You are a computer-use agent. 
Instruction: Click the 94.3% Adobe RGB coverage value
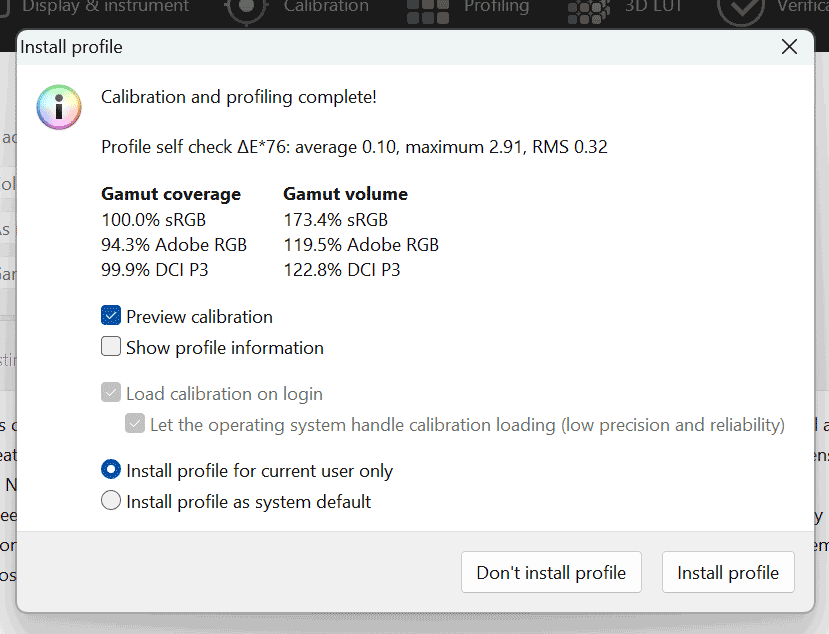coord(174,245)
